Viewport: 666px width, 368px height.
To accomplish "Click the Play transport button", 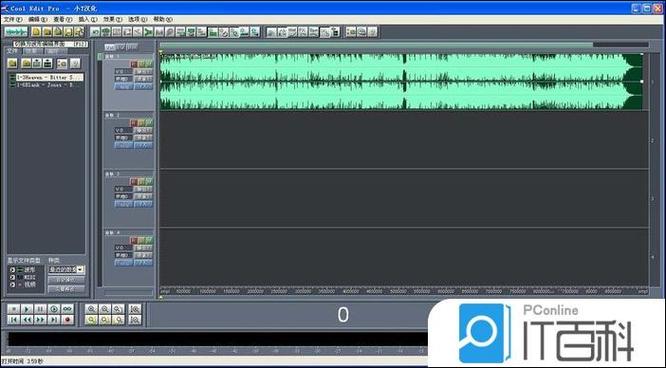I will (27, 309).
